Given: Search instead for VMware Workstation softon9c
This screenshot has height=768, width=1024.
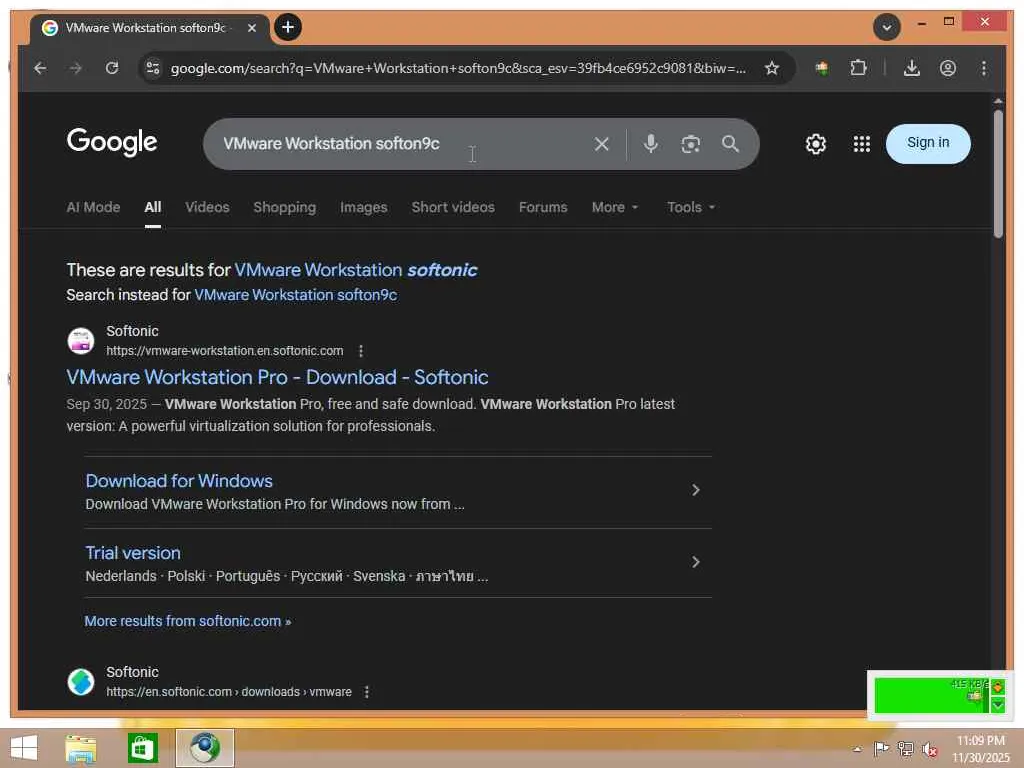Looking at the screenshot, I should 295,295.
